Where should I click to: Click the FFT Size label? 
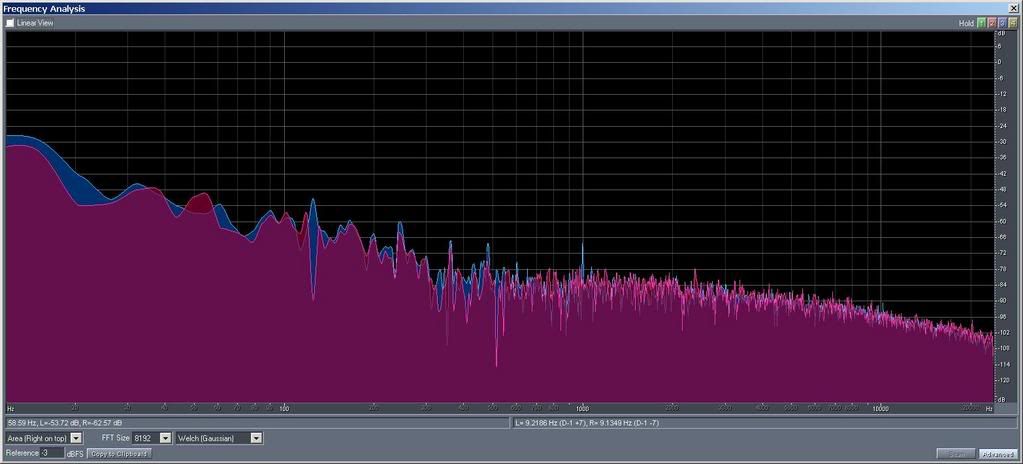(x=115, y=438)
